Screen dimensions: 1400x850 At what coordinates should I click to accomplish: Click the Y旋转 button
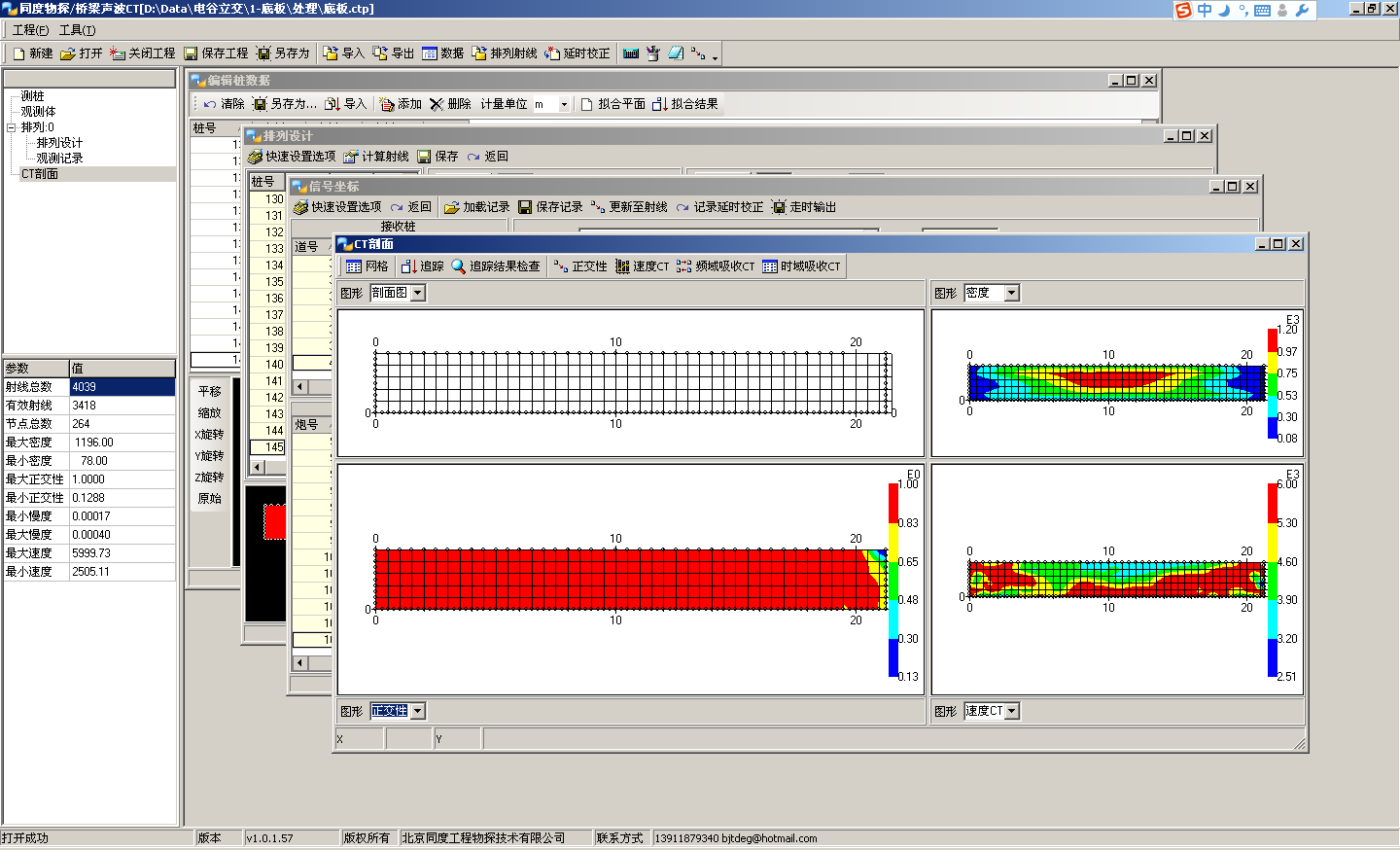coord(210,456)
